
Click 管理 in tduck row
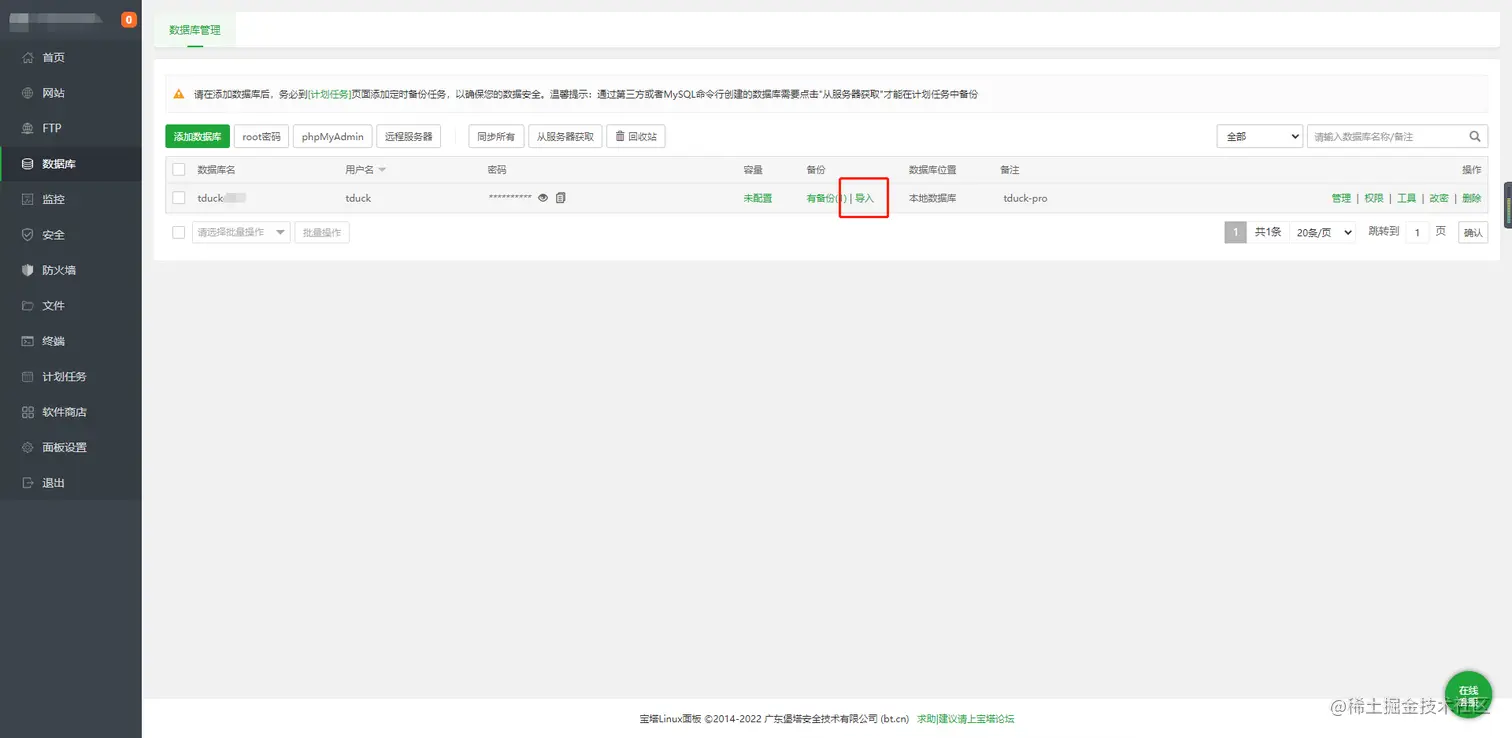(1341, 198)
